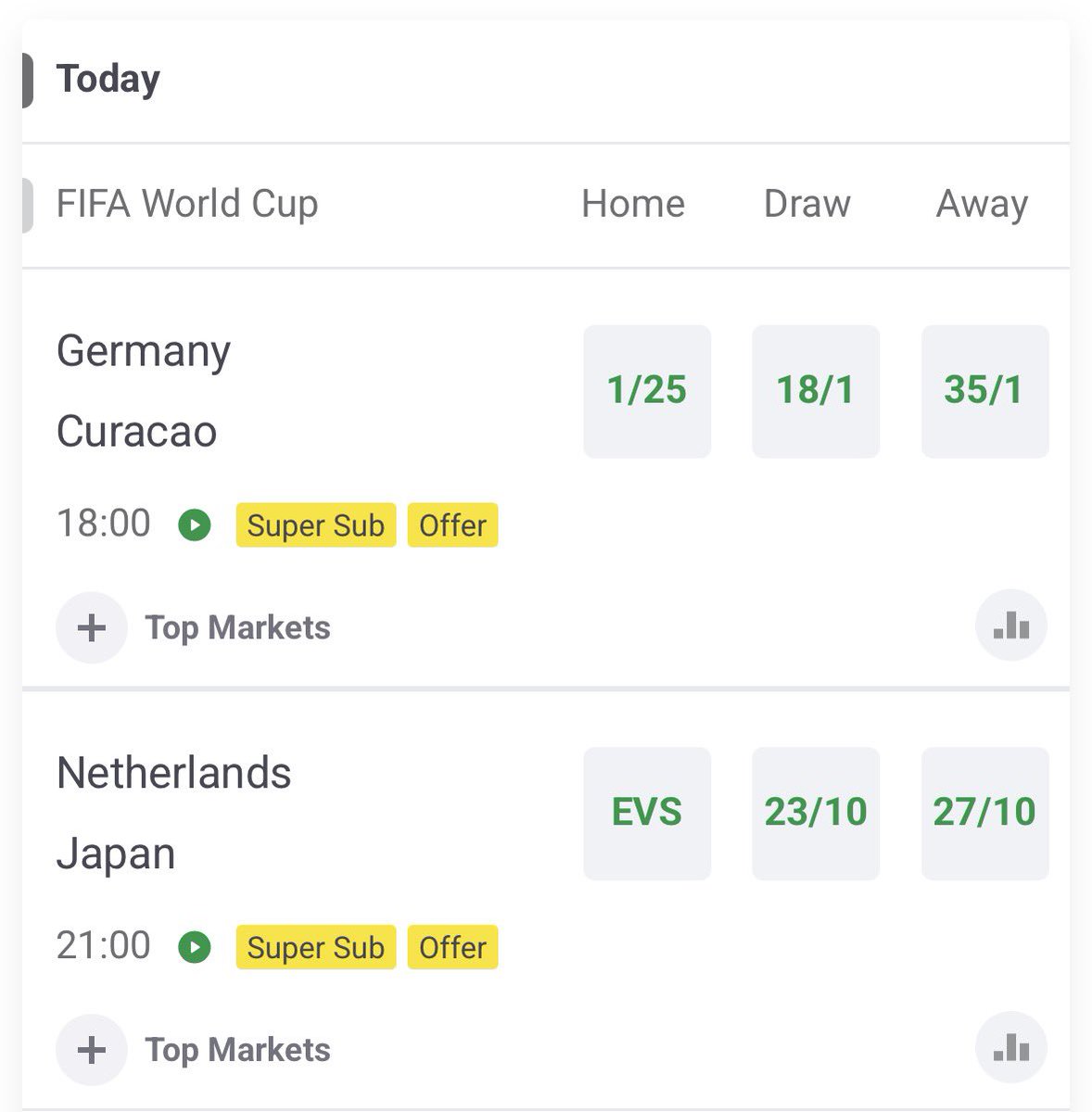The height and width of the screenshot is (1112, 1092).
Task: View stats chart icon for Germany match
Action: (x=1011, y=627)
